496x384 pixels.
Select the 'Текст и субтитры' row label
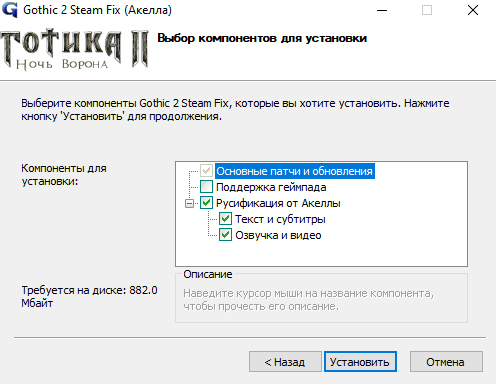[280, 219]
